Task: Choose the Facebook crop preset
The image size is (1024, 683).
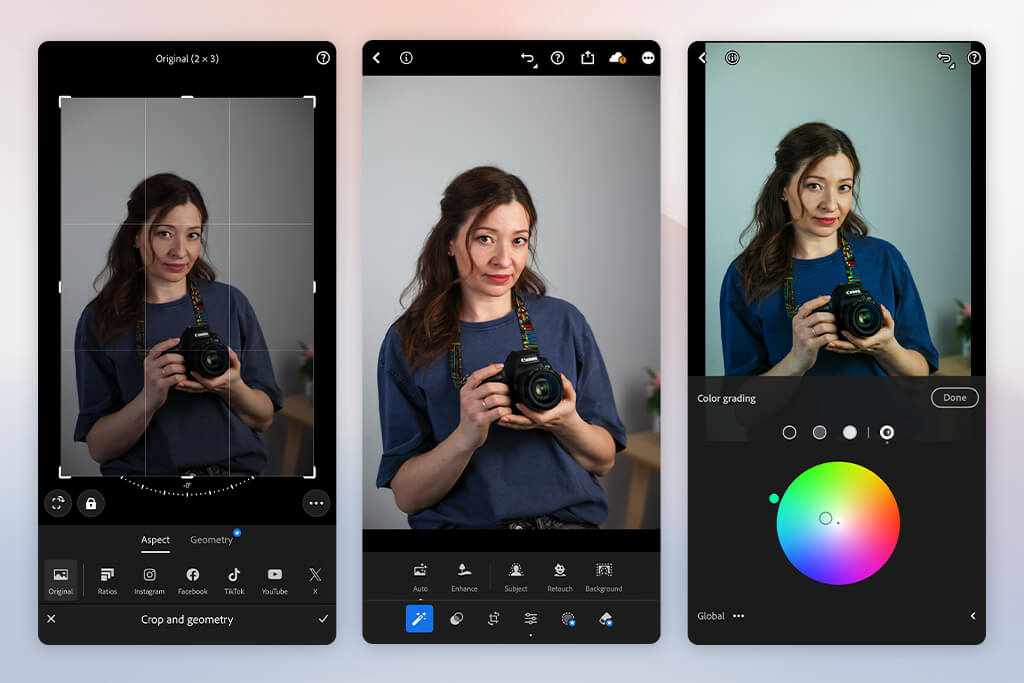Action: coord(193,580)
